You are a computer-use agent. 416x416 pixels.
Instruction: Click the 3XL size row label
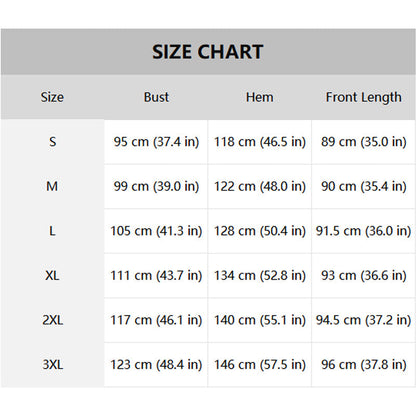[x=52, y=365]
